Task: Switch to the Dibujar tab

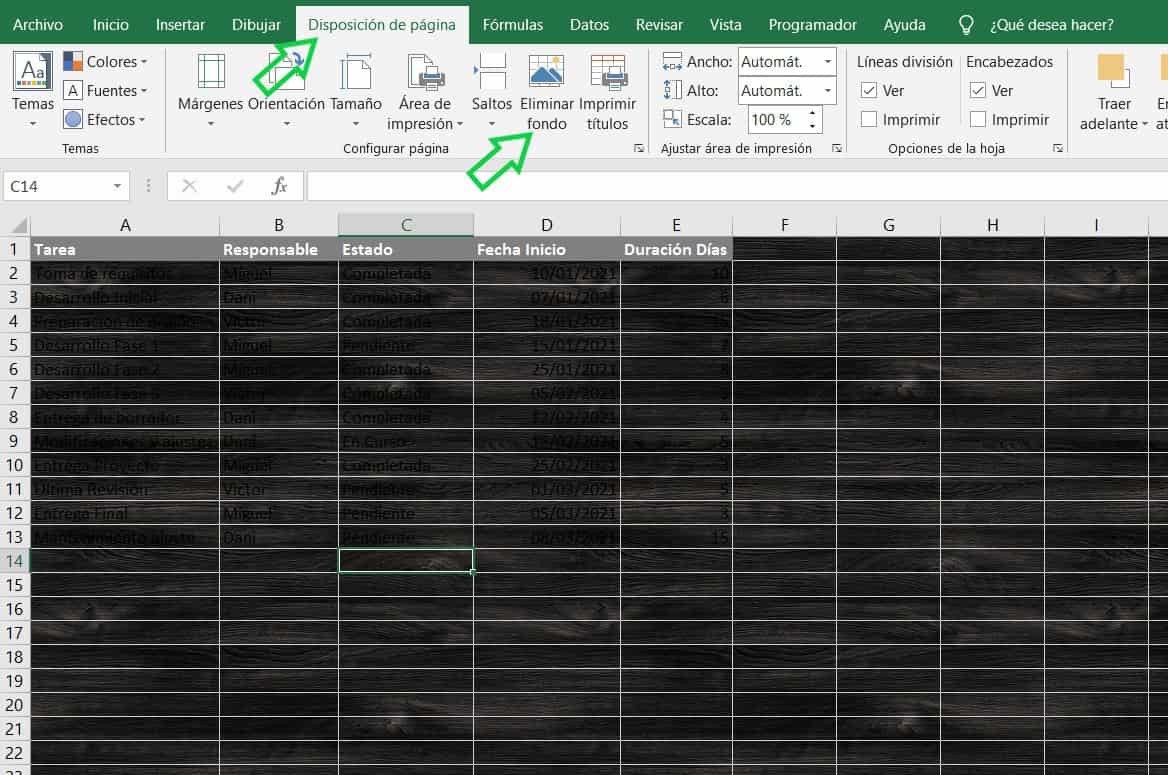Action: [256, 25]
